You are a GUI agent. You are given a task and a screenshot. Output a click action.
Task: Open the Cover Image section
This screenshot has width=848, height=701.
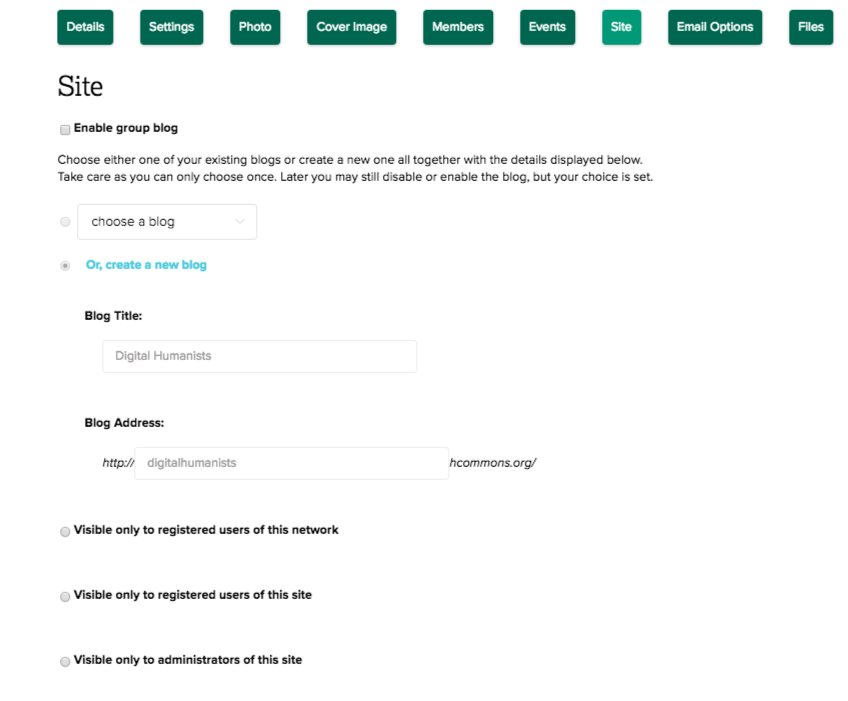351,27
